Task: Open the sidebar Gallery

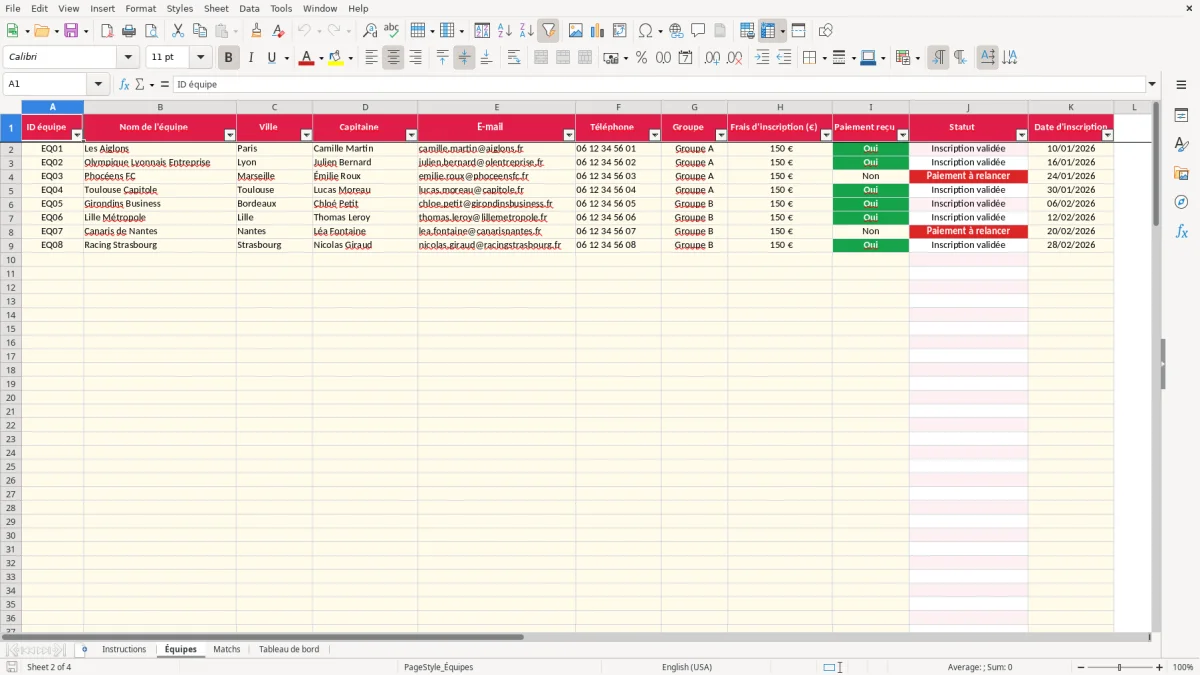Action: (1181, 173)
